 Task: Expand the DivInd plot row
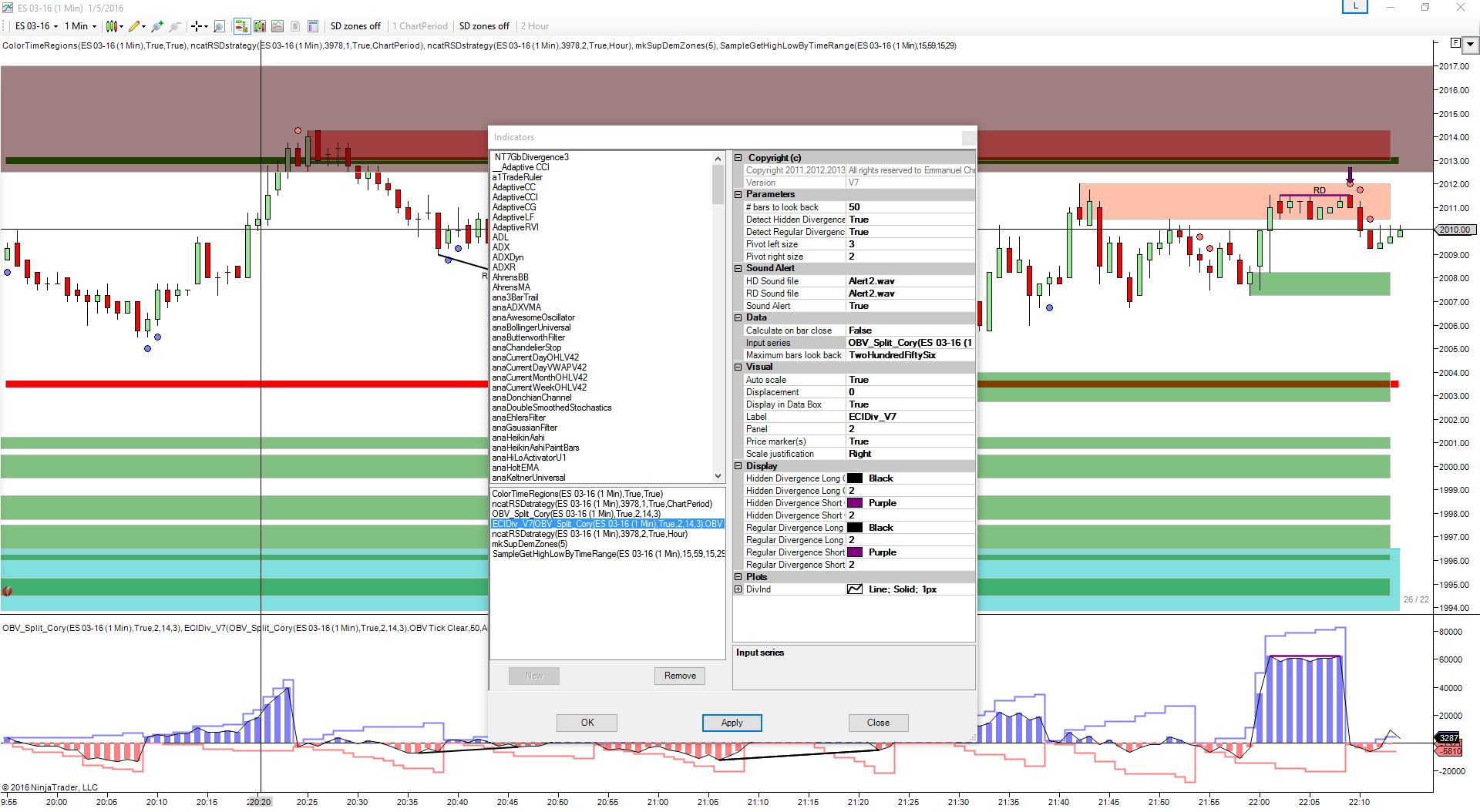click(738, 589)
